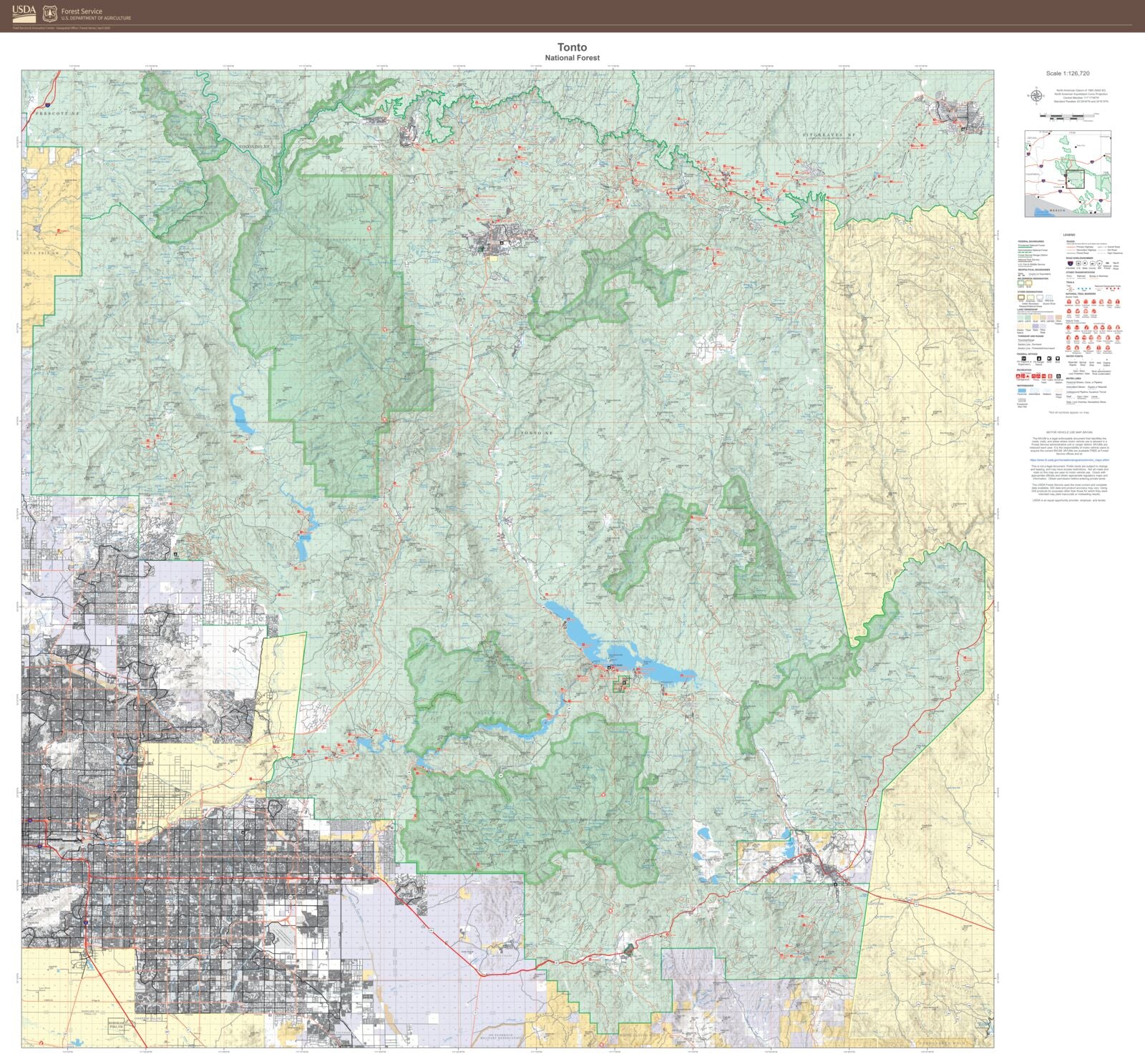Select the Forest Service shield logo
This screenshot has width=1145, height=1064.
point(49,12)
